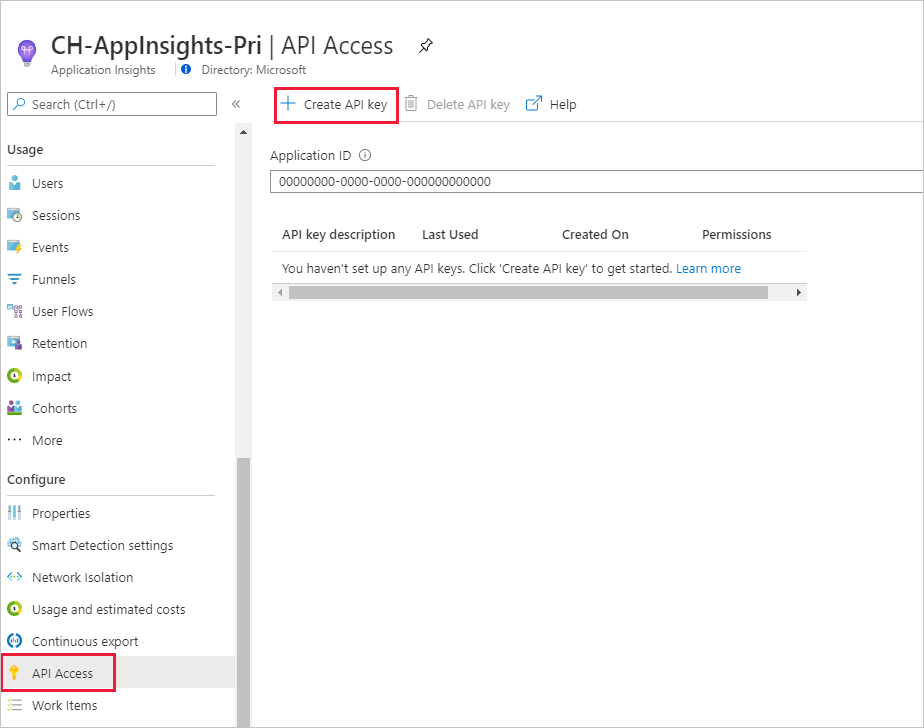Click the horizontal scrollbar left arrow
The width and height of the screenshot is (924, 728).
280,292
